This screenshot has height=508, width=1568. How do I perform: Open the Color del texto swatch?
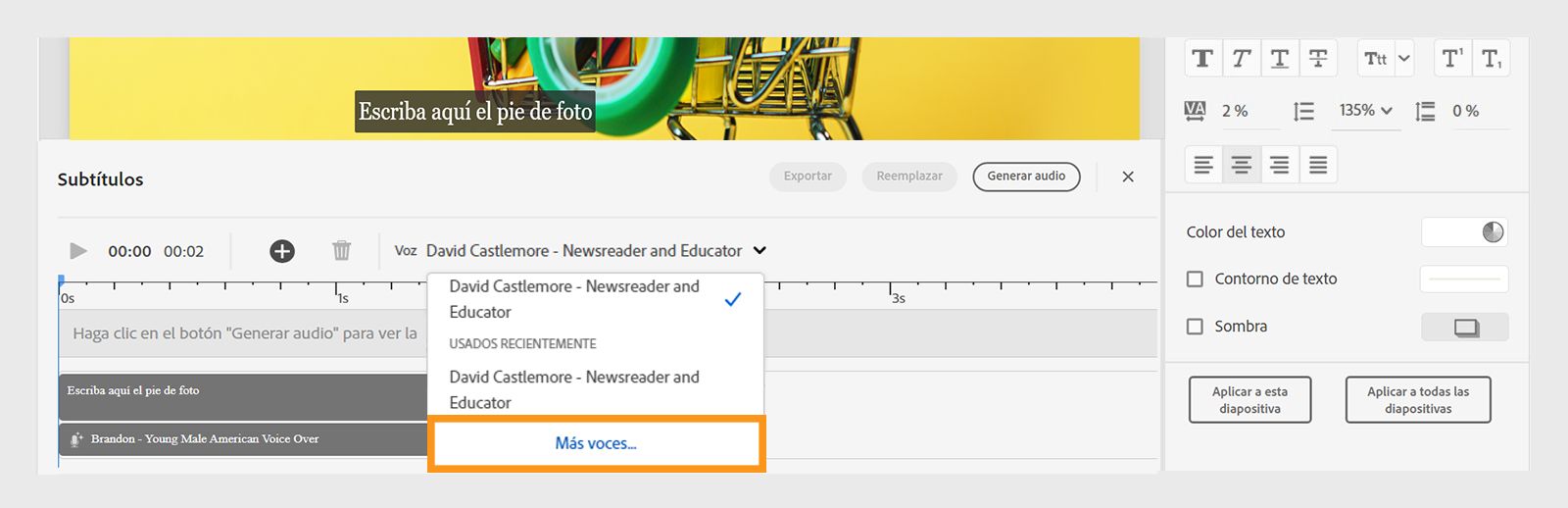[1464, 232]
